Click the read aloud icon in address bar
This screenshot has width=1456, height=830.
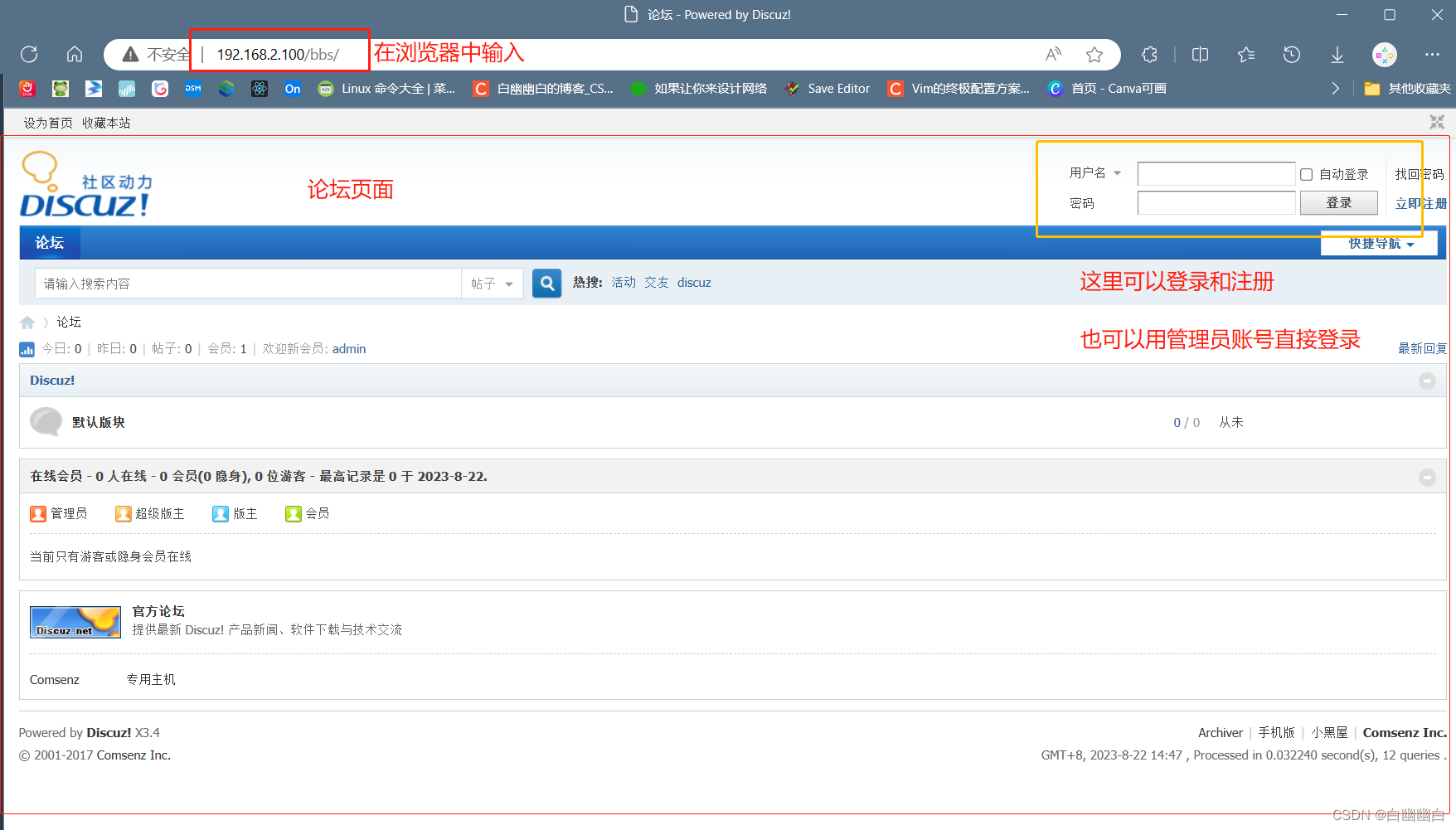point(1053,55)
